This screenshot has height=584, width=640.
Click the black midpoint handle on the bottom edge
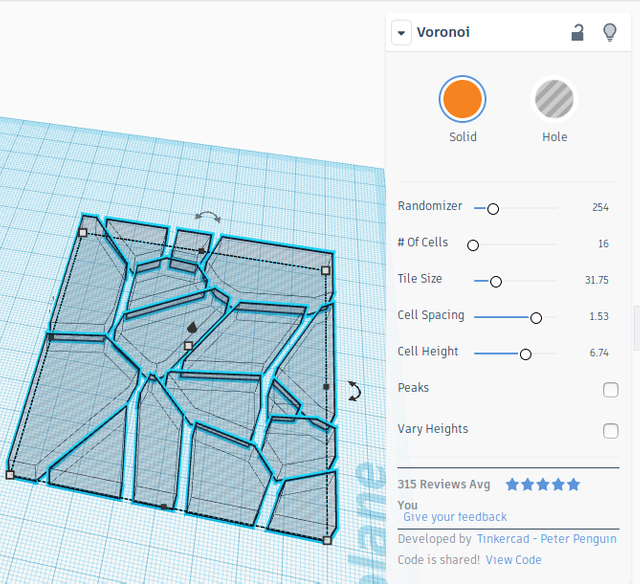pos(164,507)
